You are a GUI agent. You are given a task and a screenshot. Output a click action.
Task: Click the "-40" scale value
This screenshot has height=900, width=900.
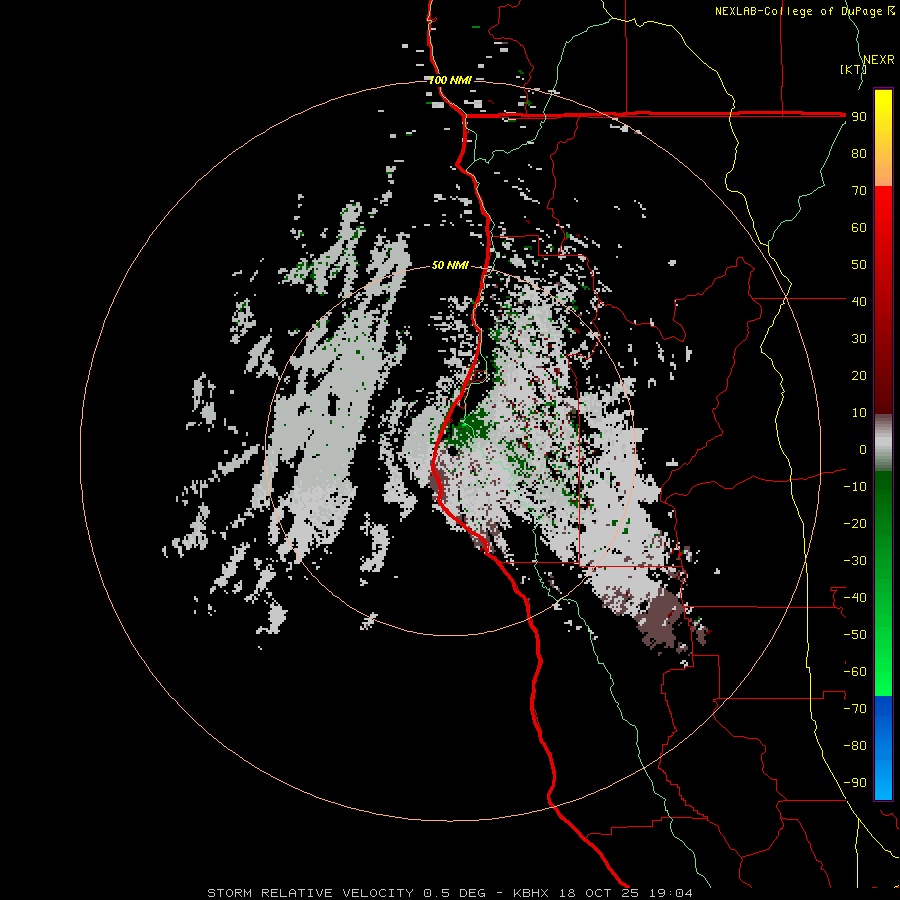pyautogui.click(x=855, y=598)
